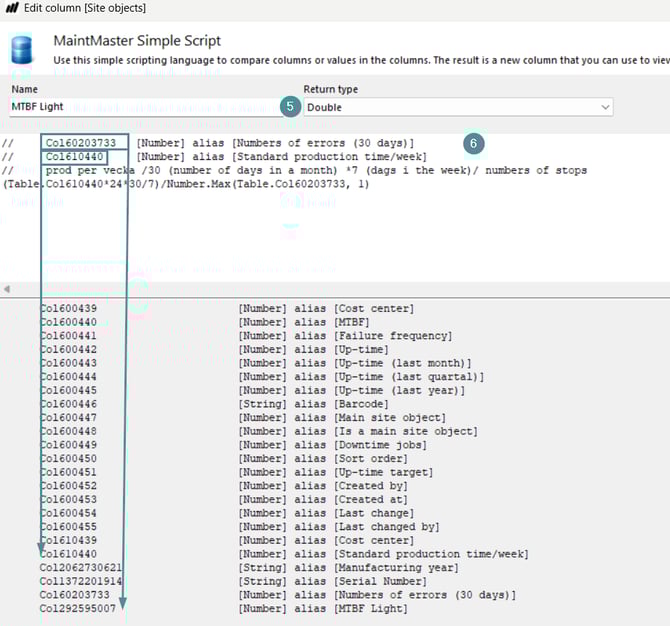Click the Return type label
The width and height of the screenshot is (670, 626).
tap(331, 89)
